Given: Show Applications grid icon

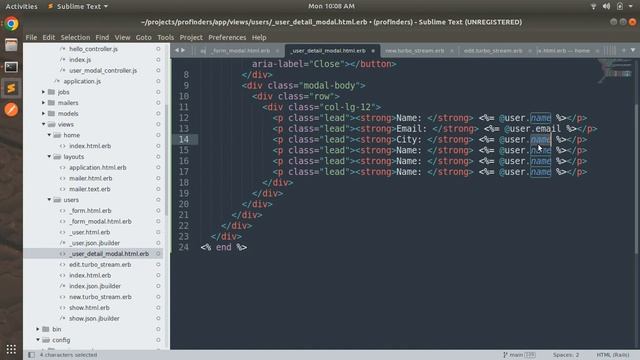Looking at the screenshot, I should [x=11, y=349].
